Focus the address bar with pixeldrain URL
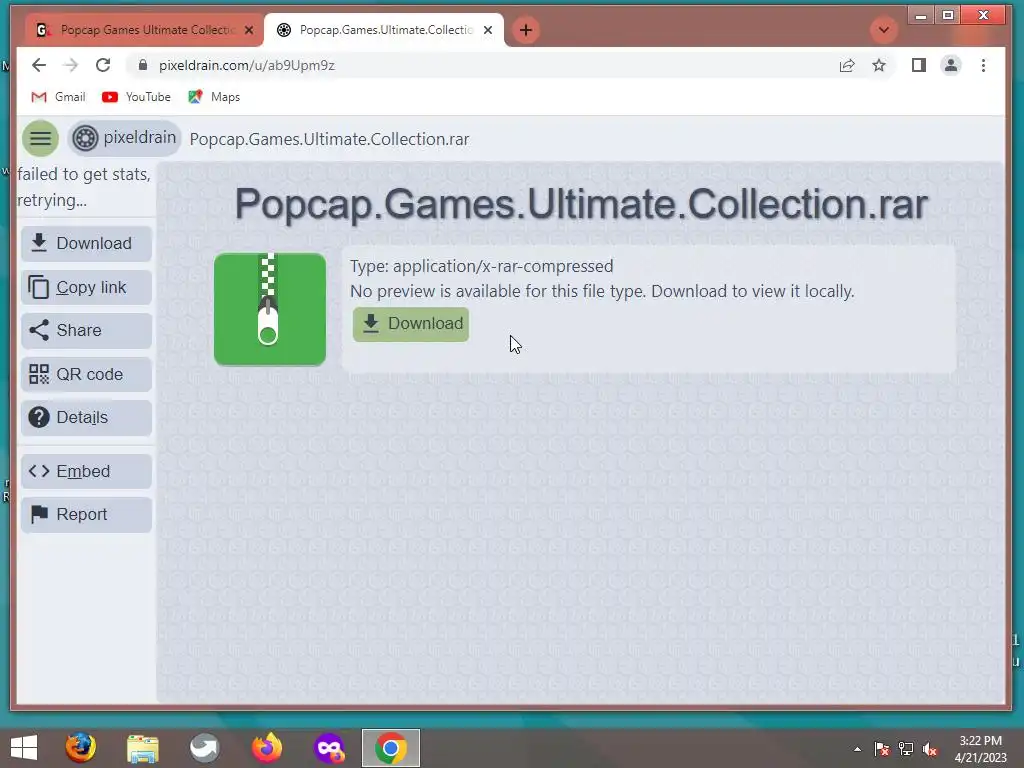 point(483,65)
